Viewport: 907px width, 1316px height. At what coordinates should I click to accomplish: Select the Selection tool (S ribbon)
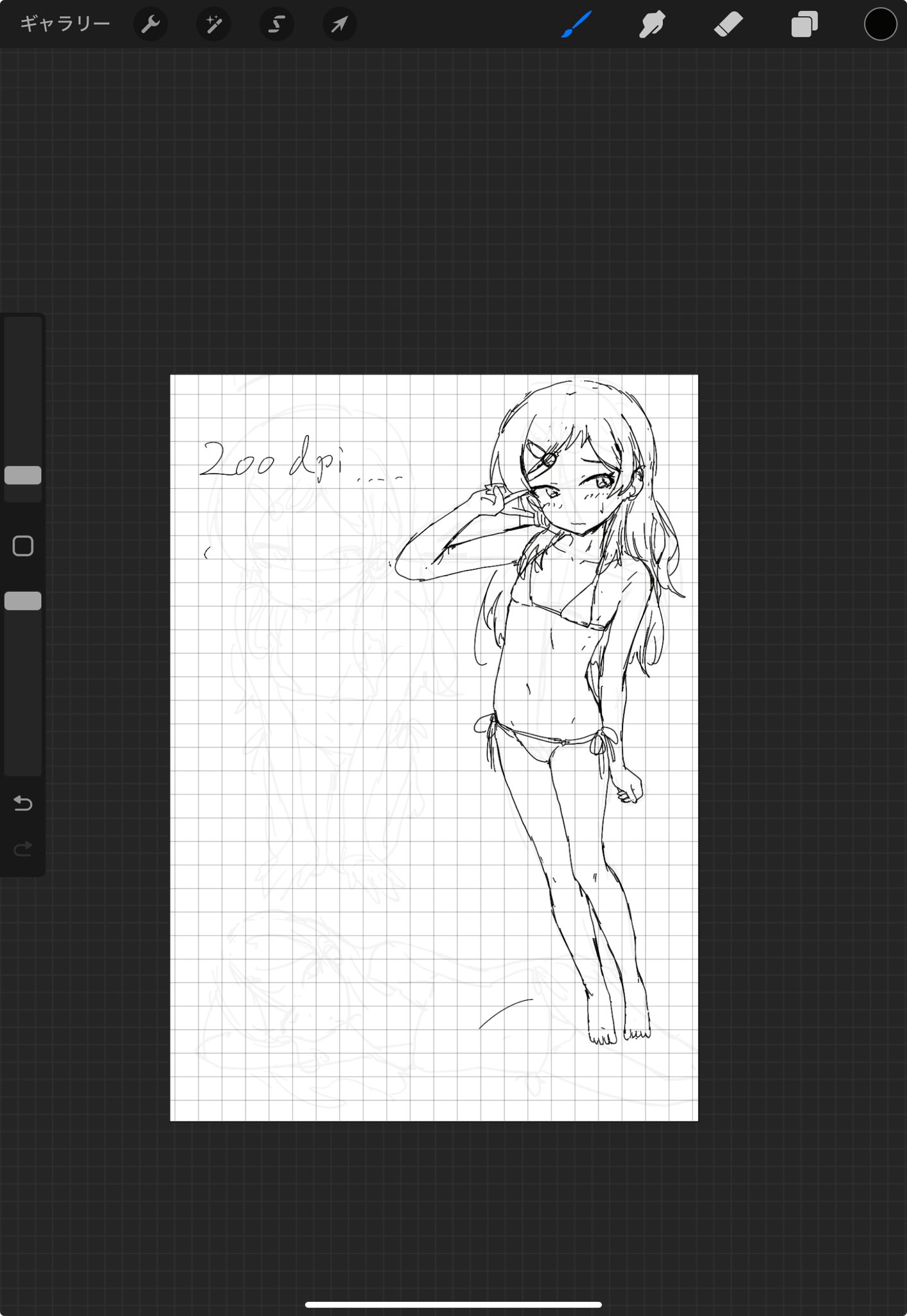[x=276, y=24]
